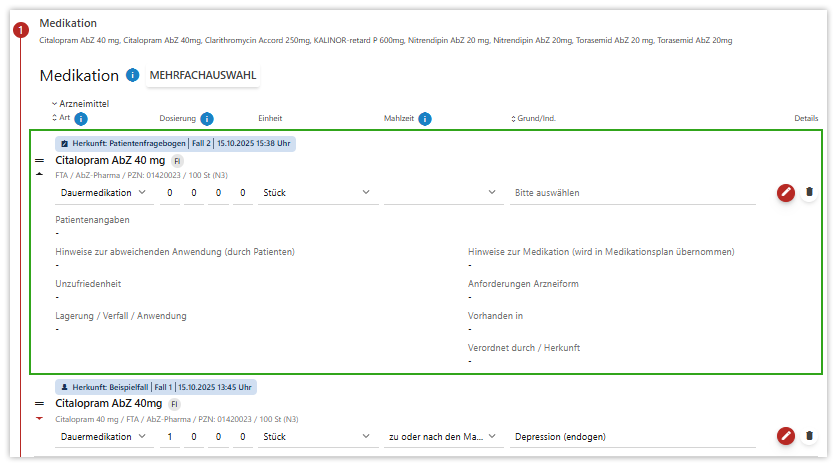Viewport: 837px width, 467px height.
Task: Click the info icon next to Art
Action: click(81, 119)
